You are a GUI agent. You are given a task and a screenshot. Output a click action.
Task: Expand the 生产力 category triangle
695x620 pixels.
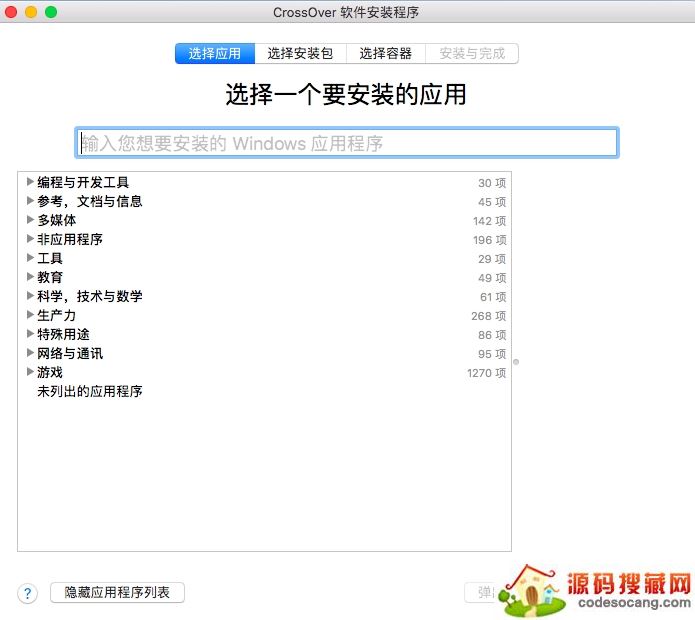[x=30, y=315]
